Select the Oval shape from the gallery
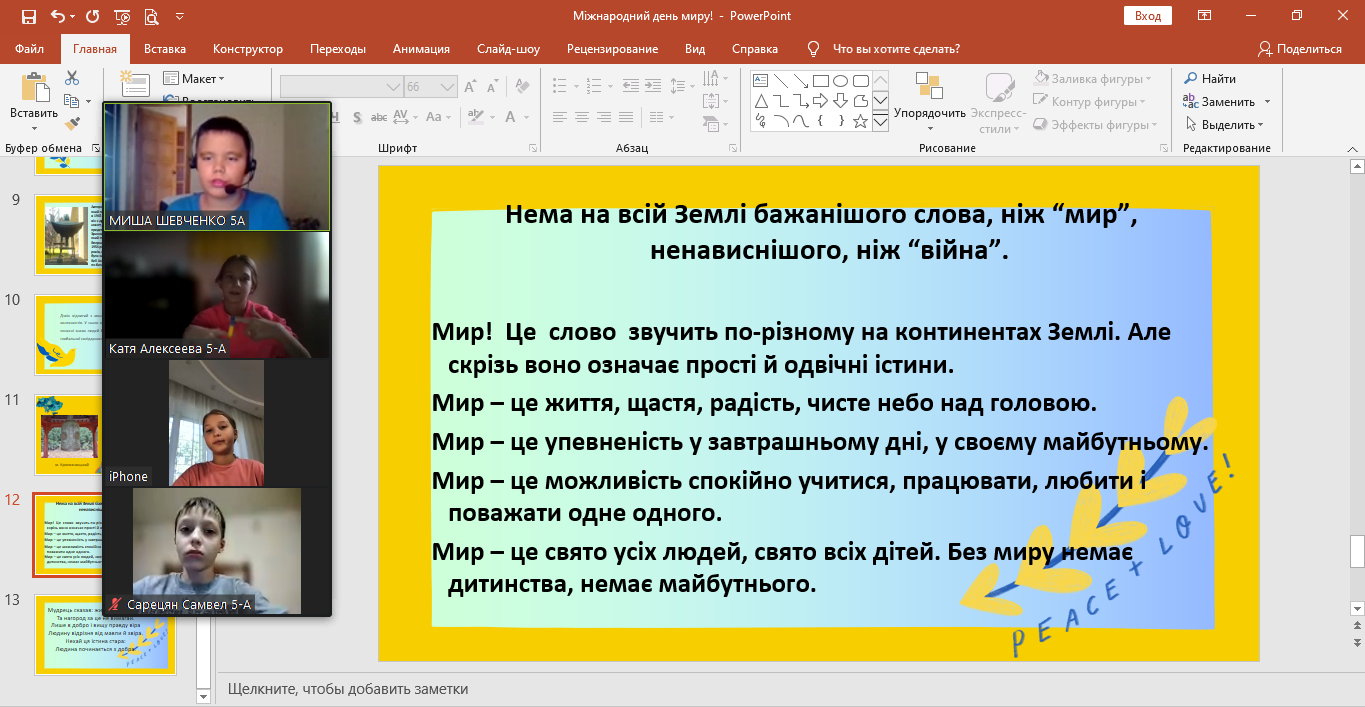 click(x=840, y=81)
